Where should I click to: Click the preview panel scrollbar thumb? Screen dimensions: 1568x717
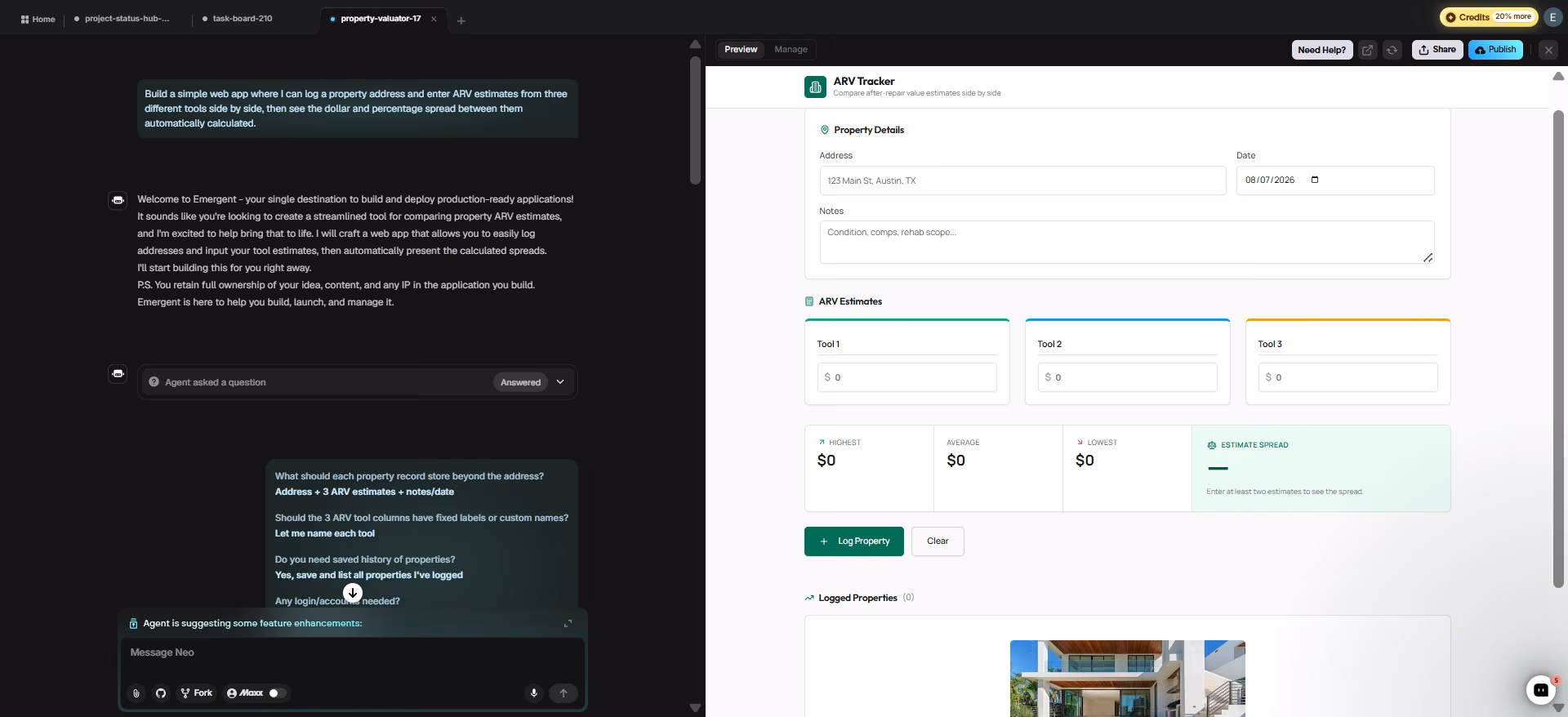1557,348
